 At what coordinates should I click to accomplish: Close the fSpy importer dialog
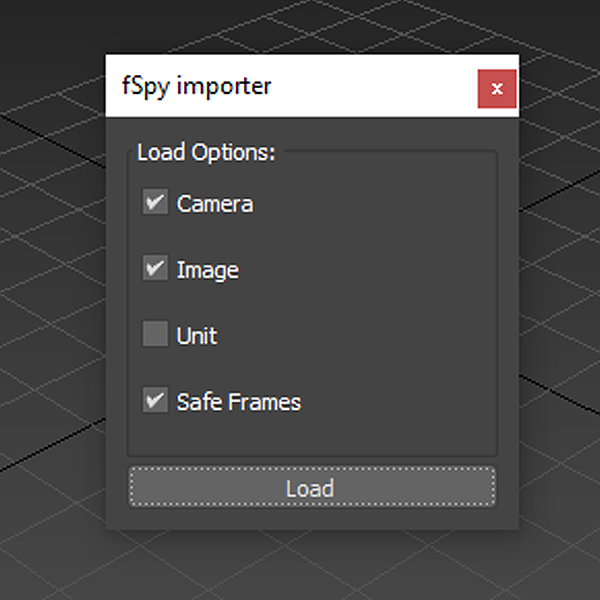(497, 89)
